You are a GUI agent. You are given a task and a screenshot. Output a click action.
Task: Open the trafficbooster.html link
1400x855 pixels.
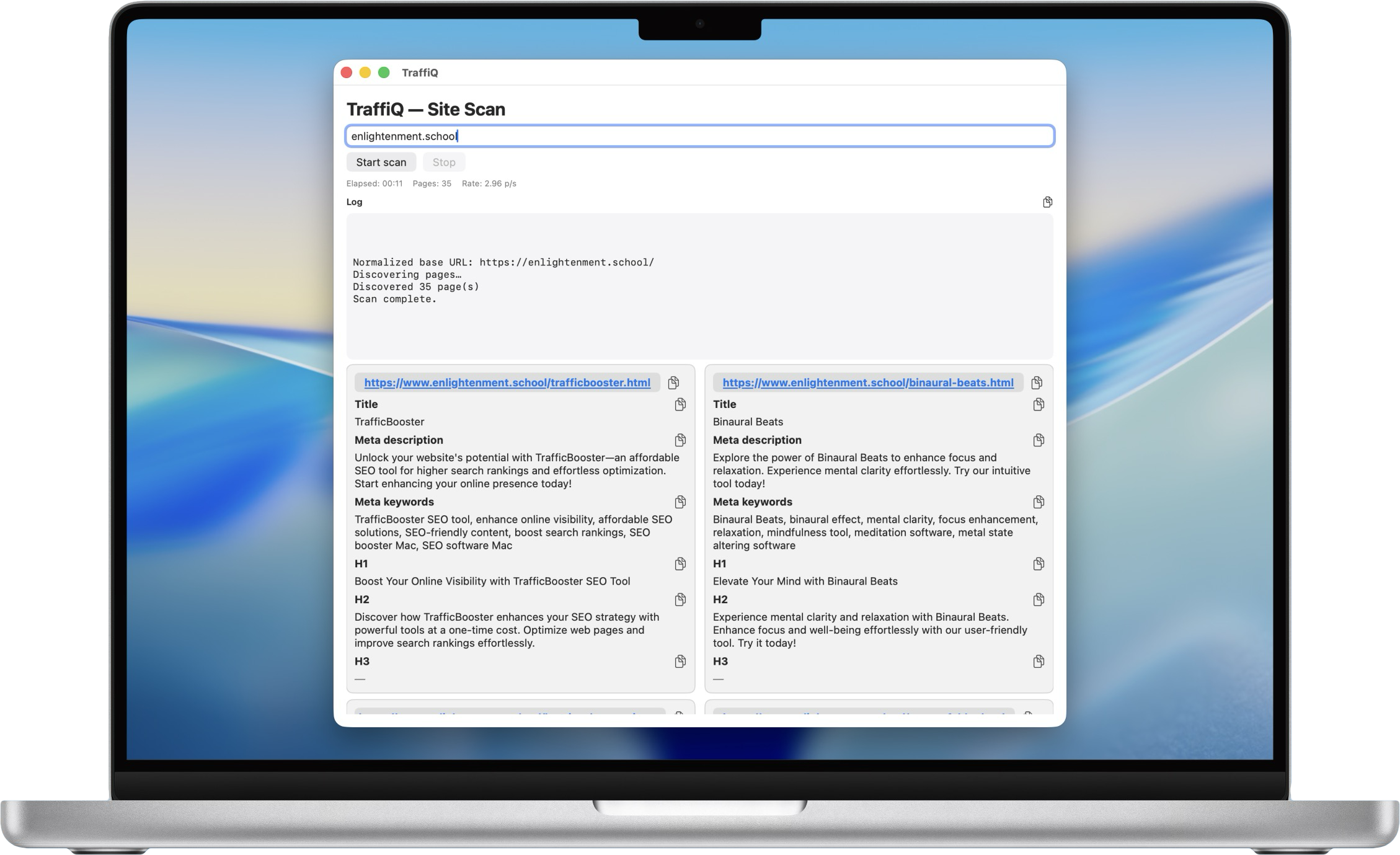[507, 383]
